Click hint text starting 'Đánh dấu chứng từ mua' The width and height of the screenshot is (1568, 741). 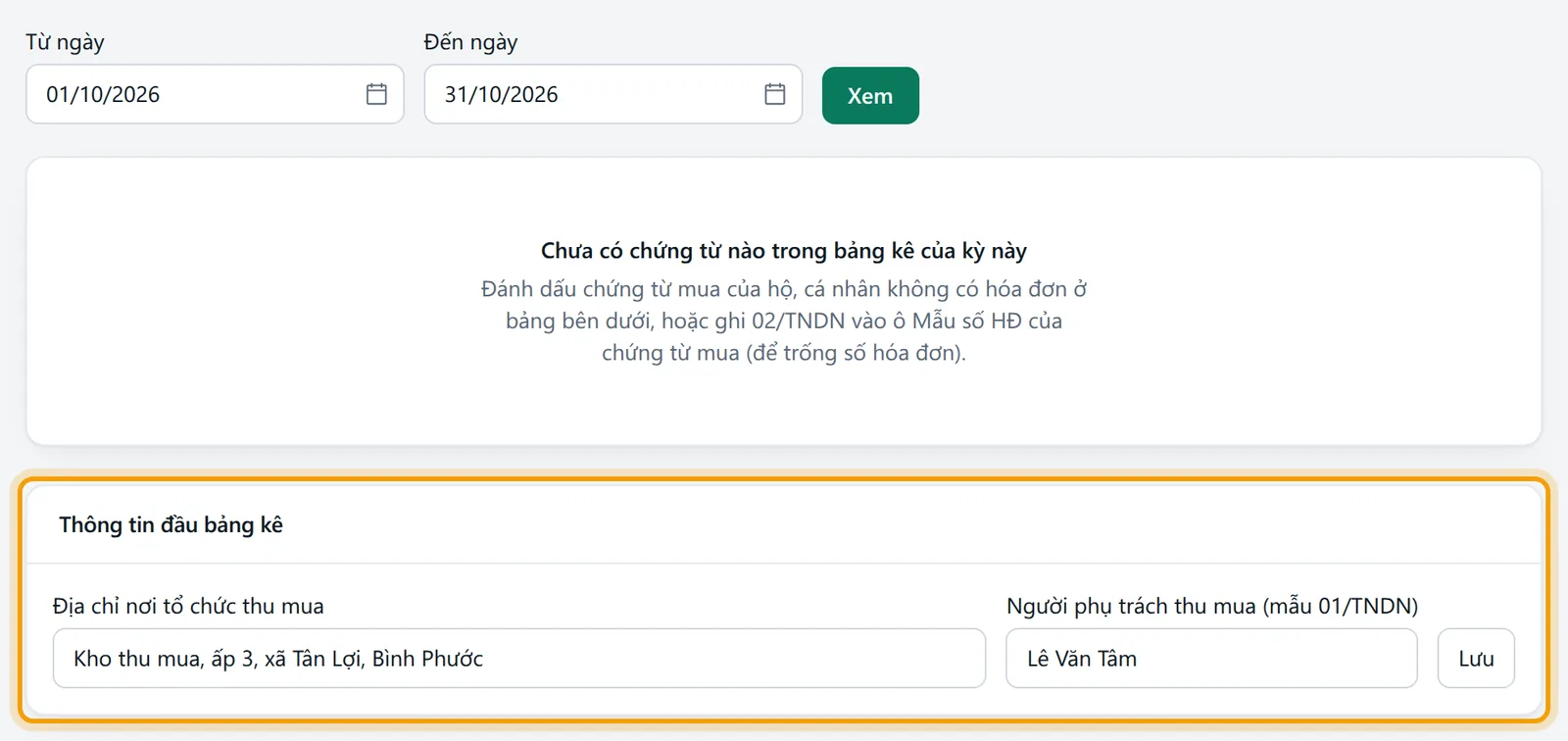point(784,321)
